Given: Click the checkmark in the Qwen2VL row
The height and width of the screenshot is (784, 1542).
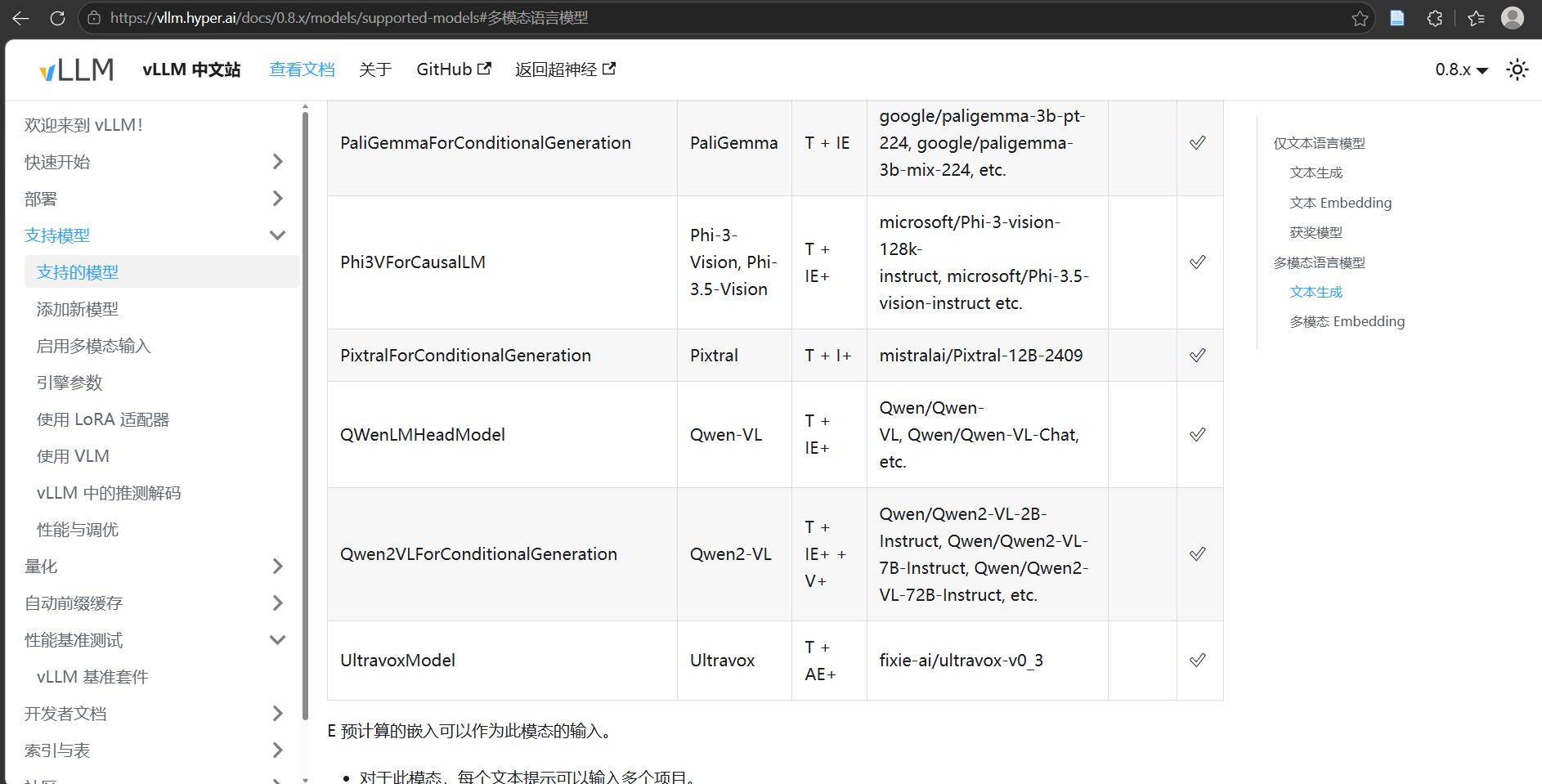Looking at the screenshot, I should [1198, 554].
